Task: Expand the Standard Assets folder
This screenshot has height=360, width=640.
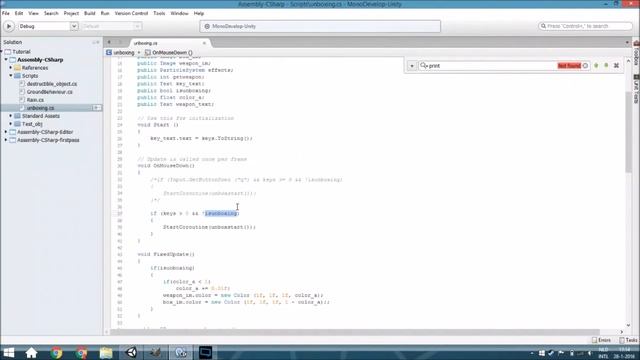Action: (11, 116)
